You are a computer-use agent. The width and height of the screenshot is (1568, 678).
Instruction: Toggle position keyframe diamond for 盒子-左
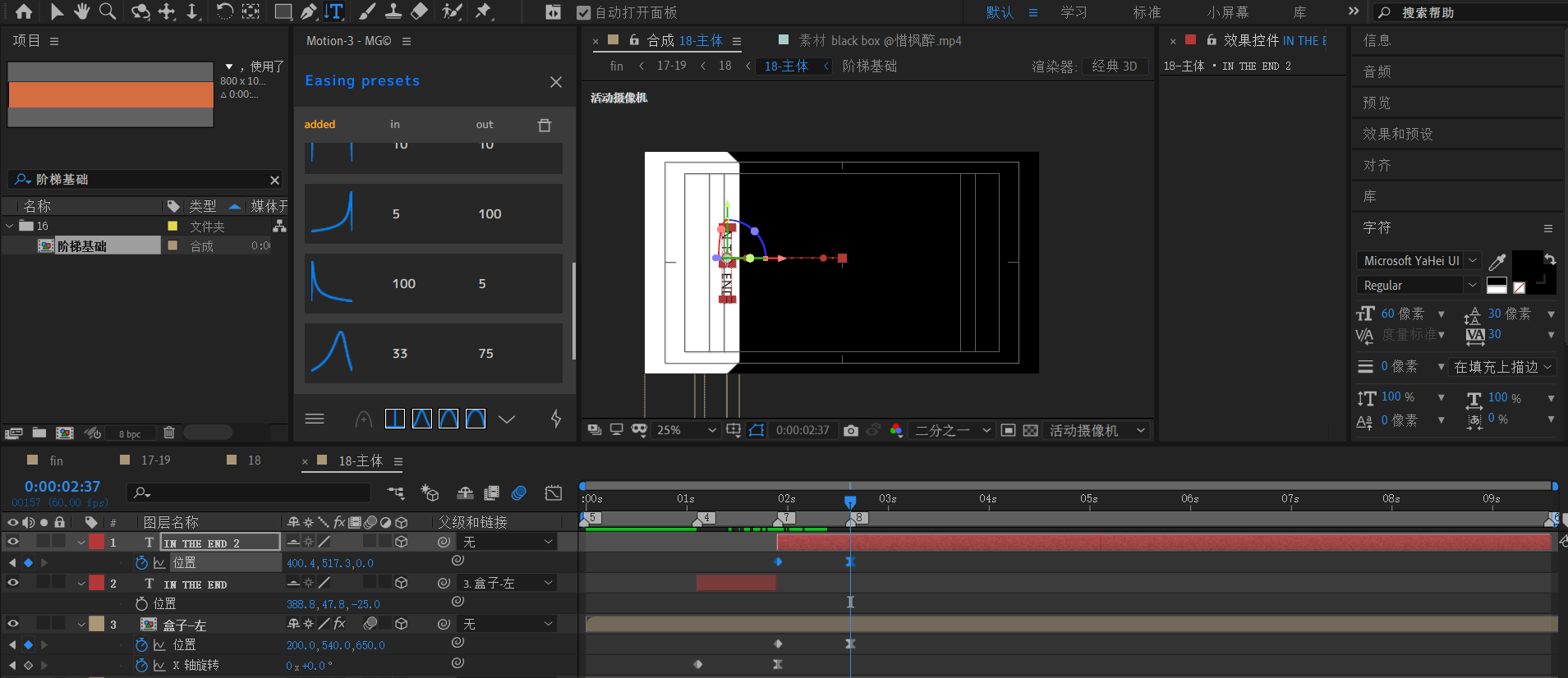click(28, 644)
